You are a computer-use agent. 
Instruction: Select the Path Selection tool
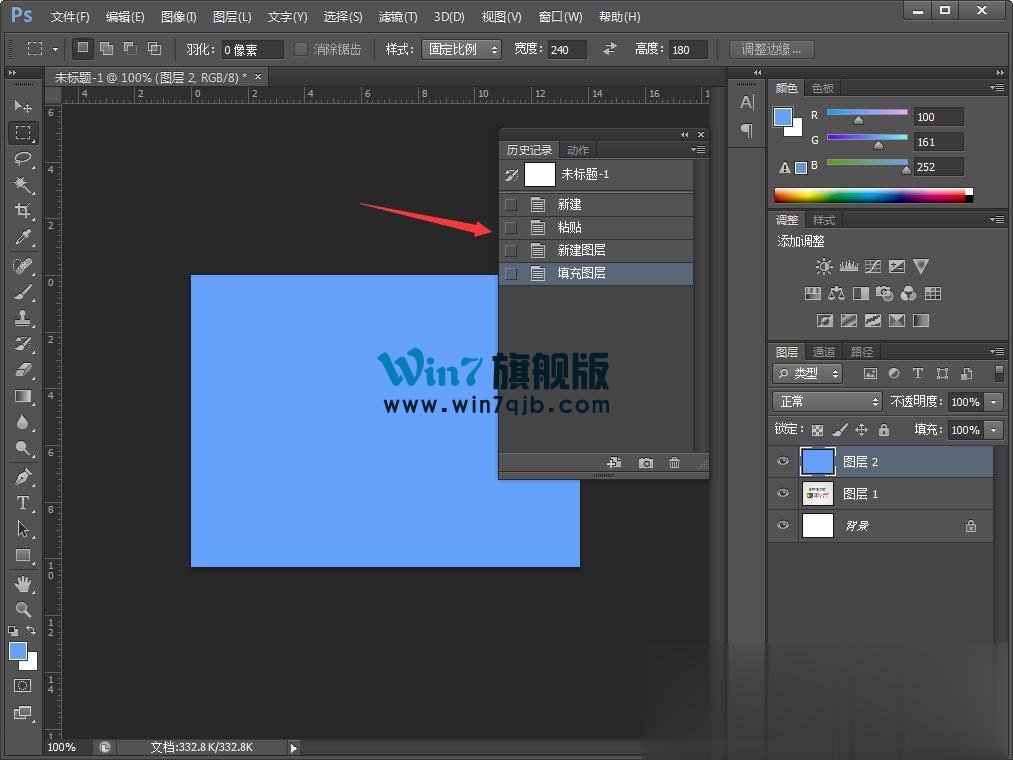tap(23, 529)
